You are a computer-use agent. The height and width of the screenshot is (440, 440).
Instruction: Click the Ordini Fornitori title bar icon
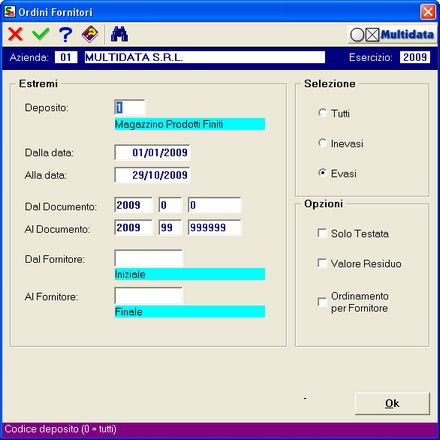(x=10, y=12)
